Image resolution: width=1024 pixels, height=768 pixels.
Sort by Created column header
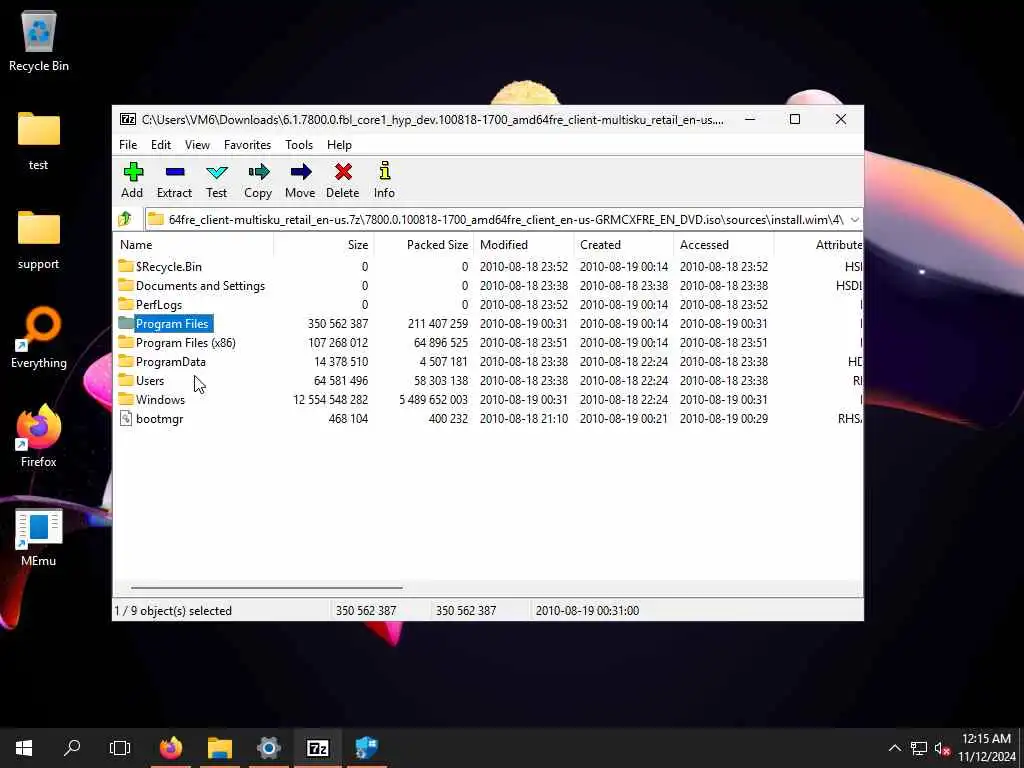(x=623, y=245)
